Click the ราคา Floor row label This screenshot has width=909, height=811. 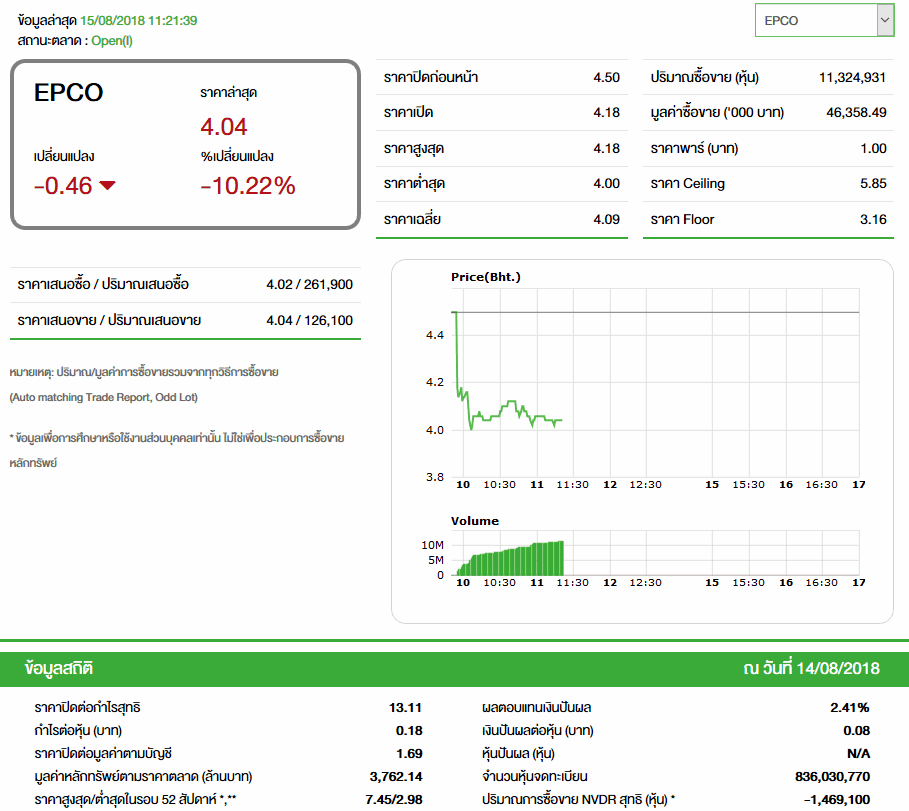(682, 220)
